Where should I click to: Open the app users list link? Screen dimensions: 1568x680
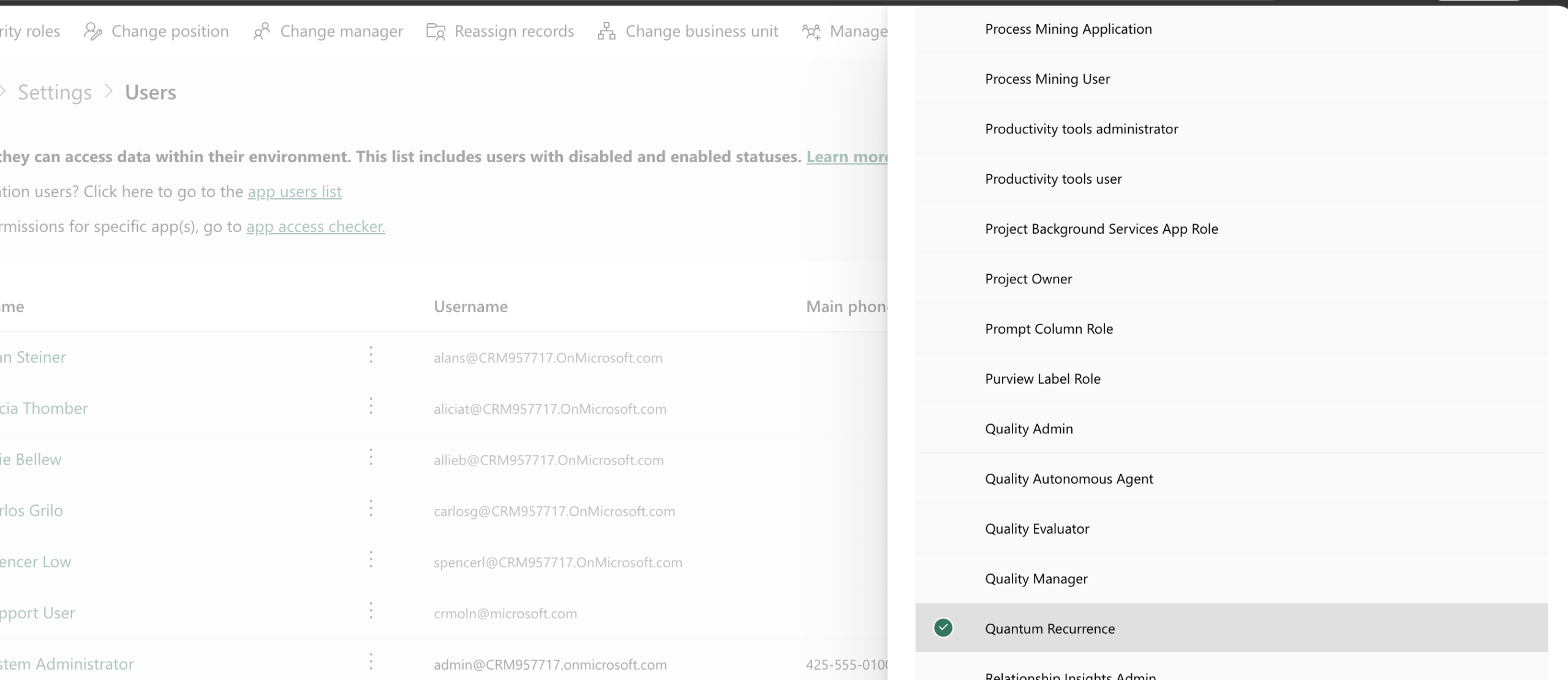[x=295, y=192]
